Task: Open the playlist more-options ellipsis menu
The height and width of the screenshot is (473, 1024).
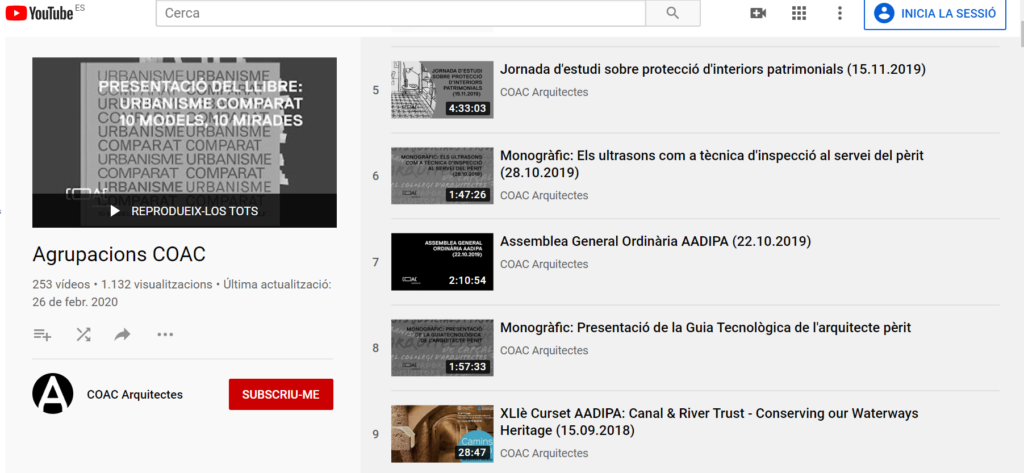Action: point(165,334)
